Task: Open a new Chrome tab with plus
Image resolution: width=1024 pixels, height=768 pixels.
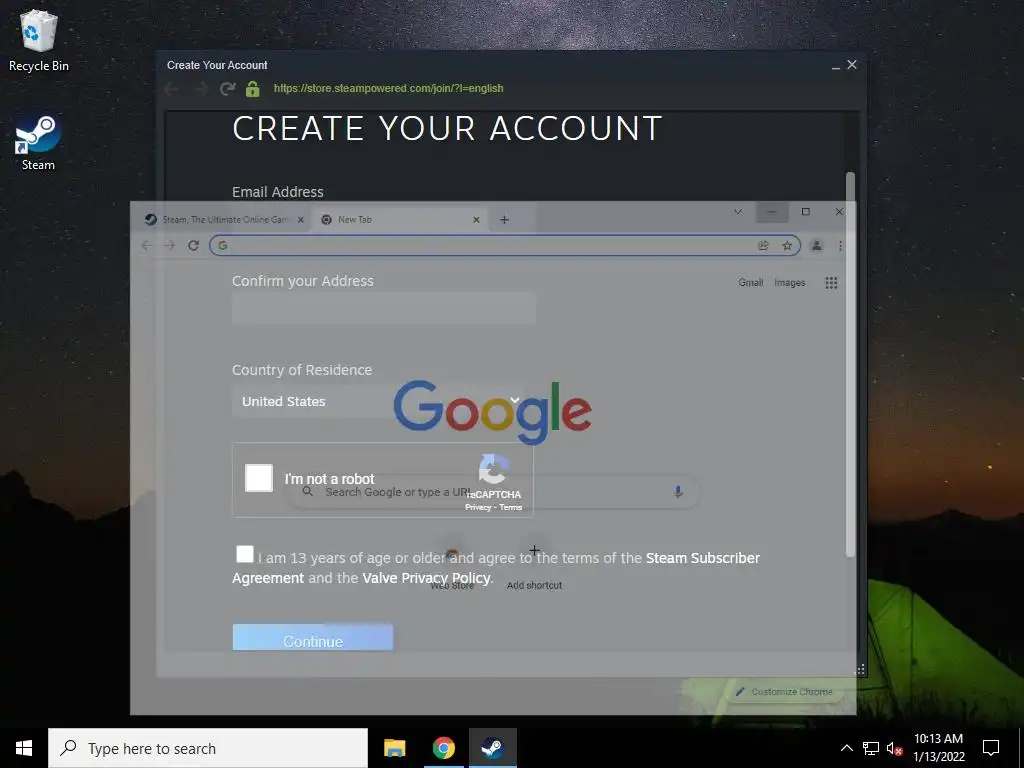Action: [x=504, y=220]
